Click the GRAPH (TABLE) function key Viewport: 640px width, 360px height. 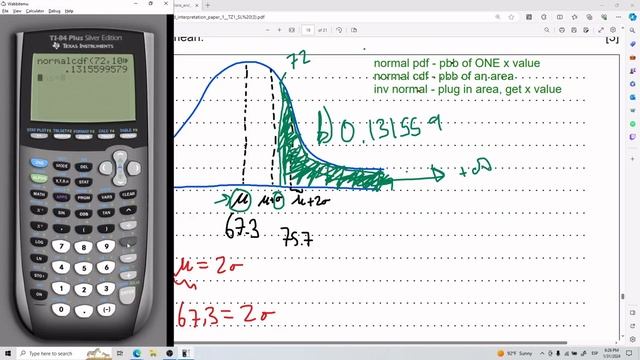[128, 136]
